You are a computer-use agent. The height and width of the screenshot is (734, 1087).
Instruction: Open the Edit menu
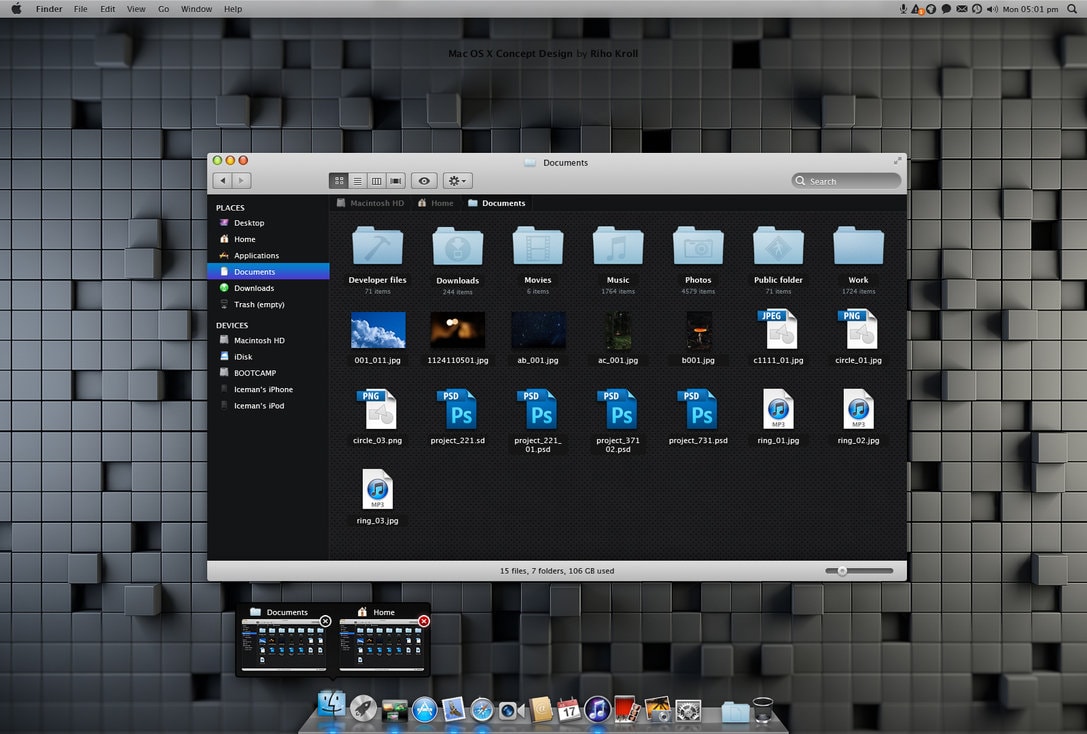[x=107, y=9]
